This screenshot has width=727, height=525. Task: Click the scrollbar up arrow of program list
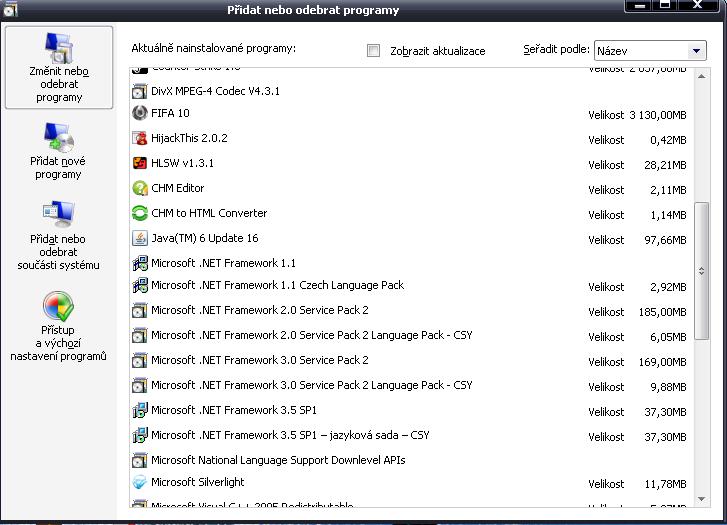tap(701, 76)
